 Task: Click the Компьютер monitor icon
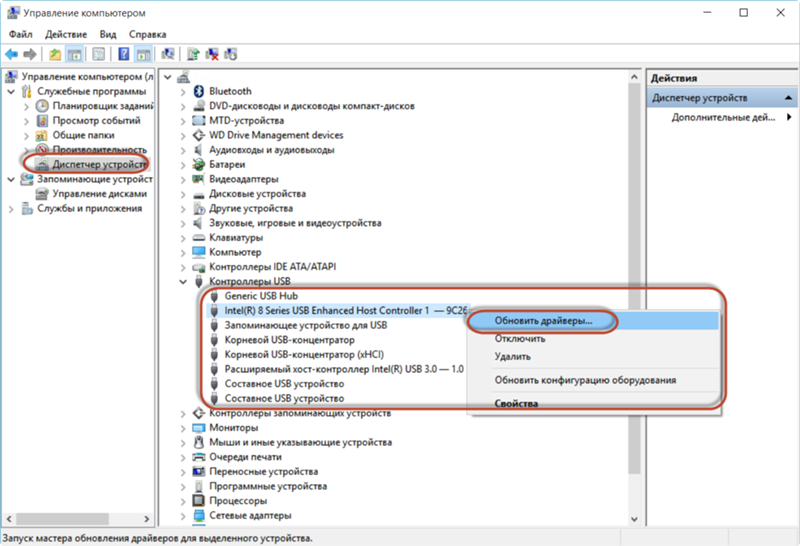(198, 252)
